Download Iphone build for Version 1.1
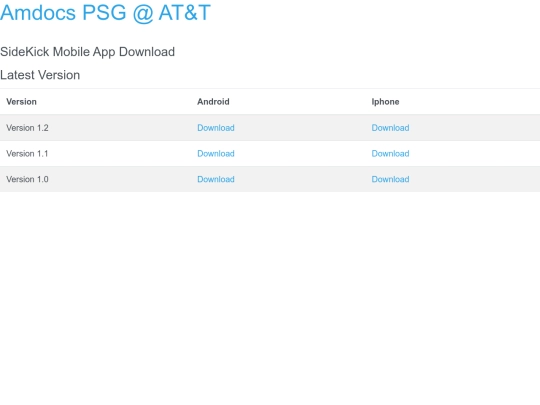 click(x=390, y=154)
